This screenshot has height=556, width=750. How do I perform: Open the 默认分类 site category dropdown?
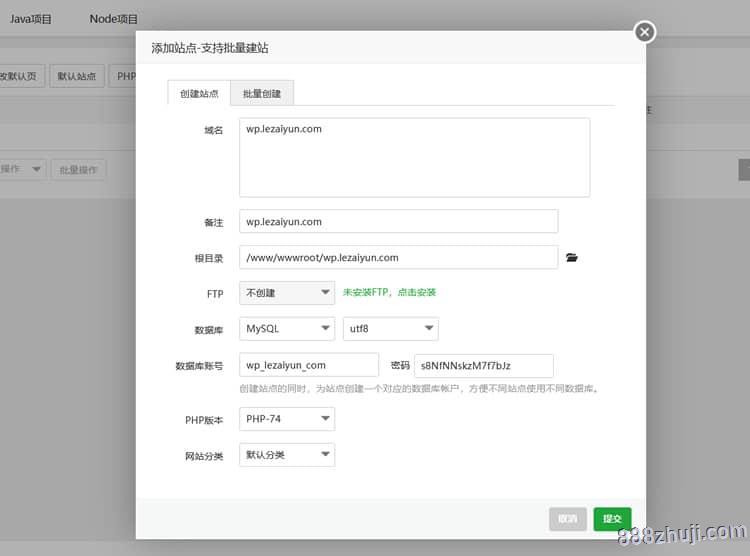287,455
